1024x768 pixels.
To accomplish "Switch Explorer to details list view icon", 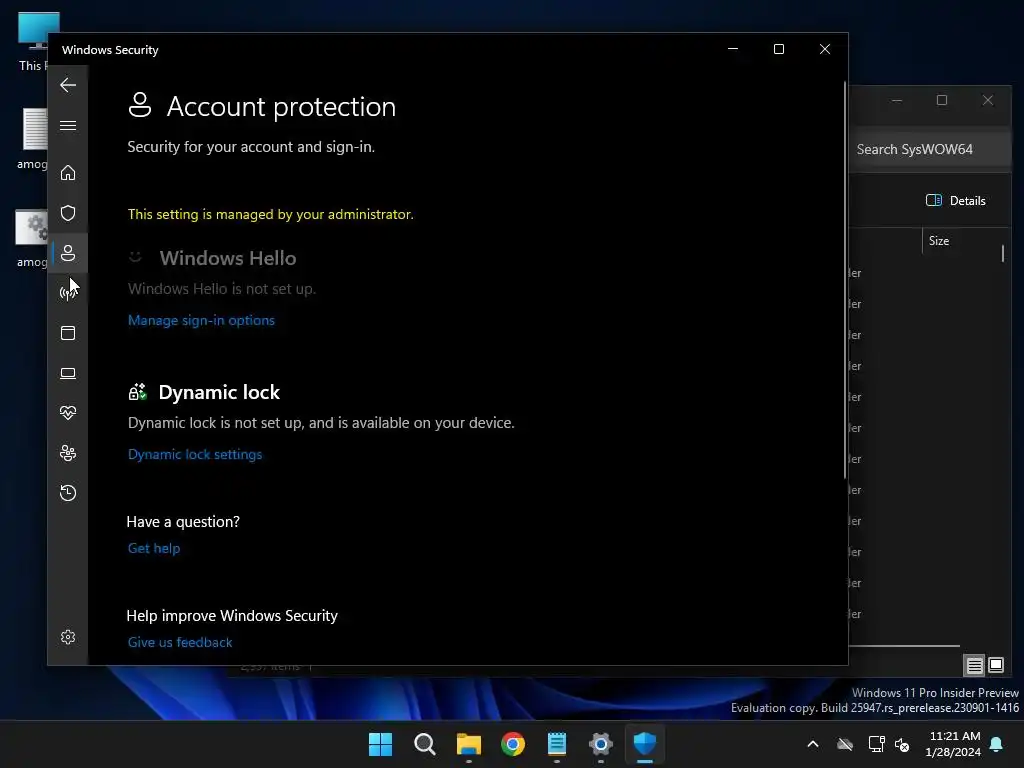I will click(x=974, y=665).
